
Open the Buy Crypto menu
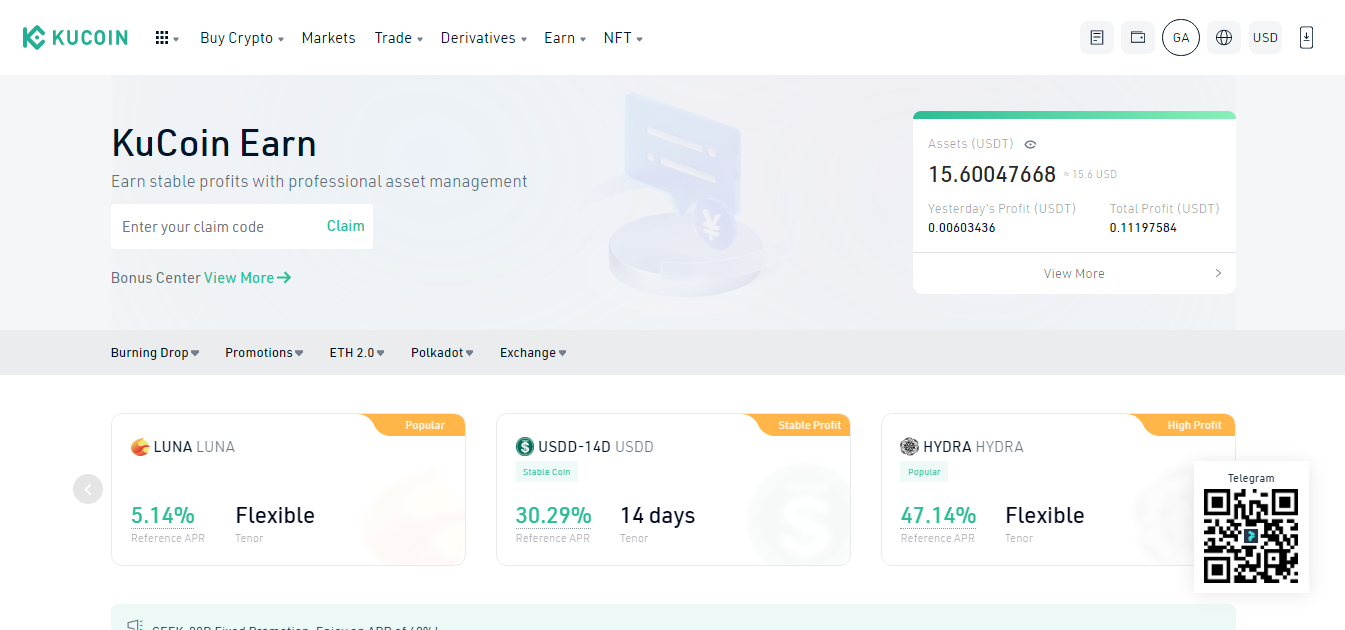click(x=237, y=38)
